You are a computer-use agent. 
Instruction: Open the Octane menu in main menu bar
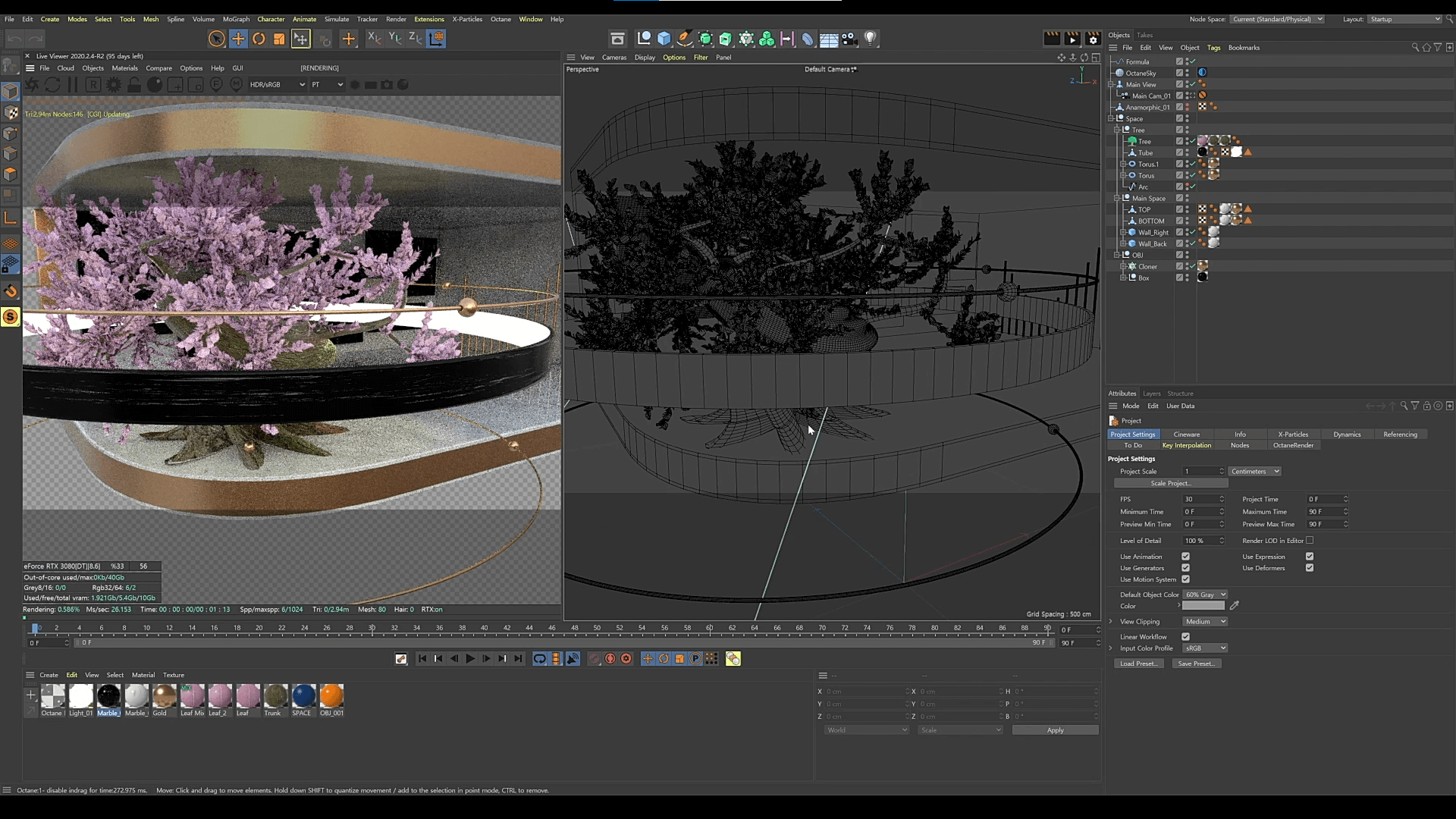point(500,19)
